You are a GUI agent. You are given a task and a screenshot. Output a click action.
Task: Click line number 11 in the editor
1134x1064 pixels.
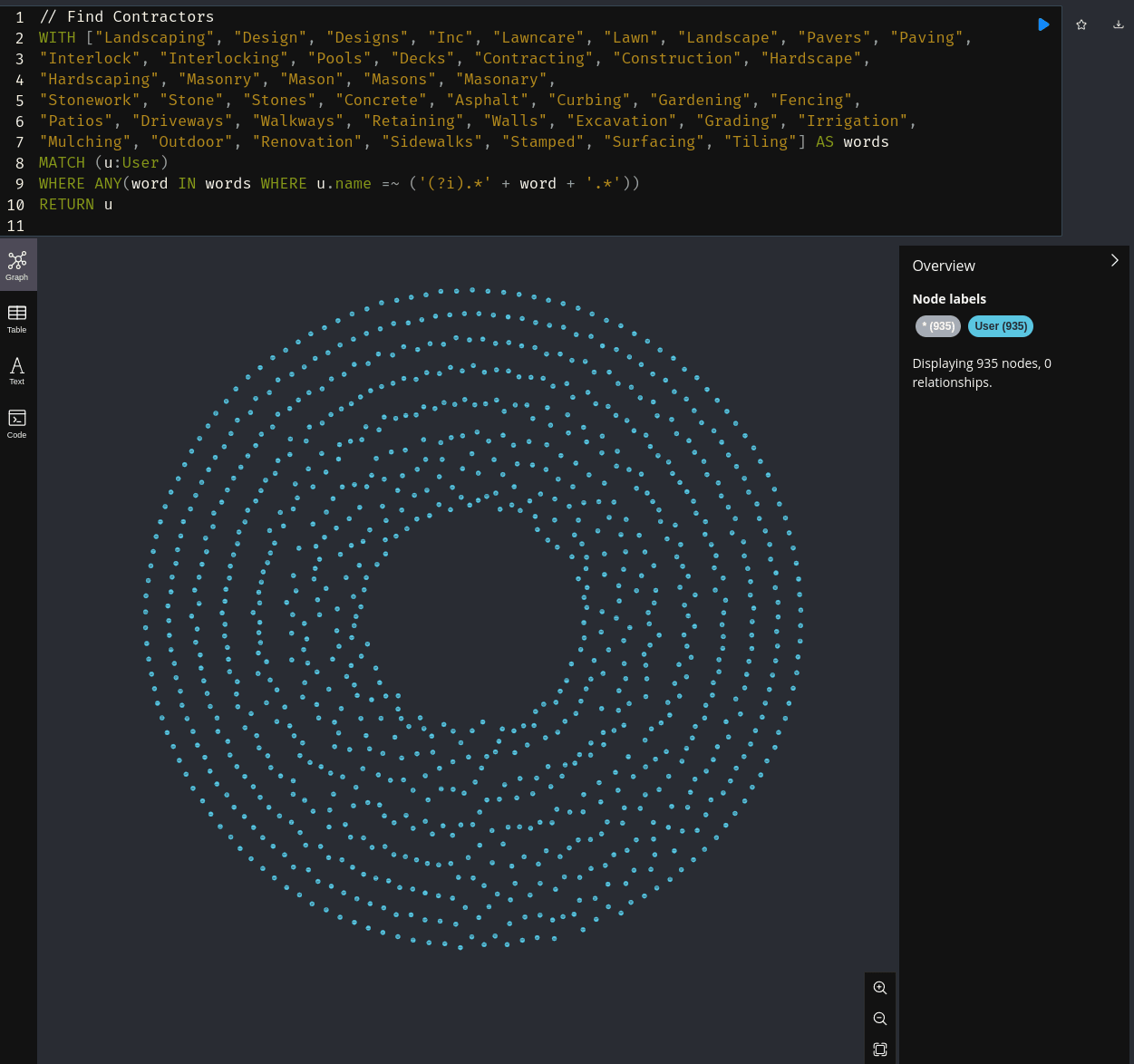pyautogui.click(x=15, y=226)
